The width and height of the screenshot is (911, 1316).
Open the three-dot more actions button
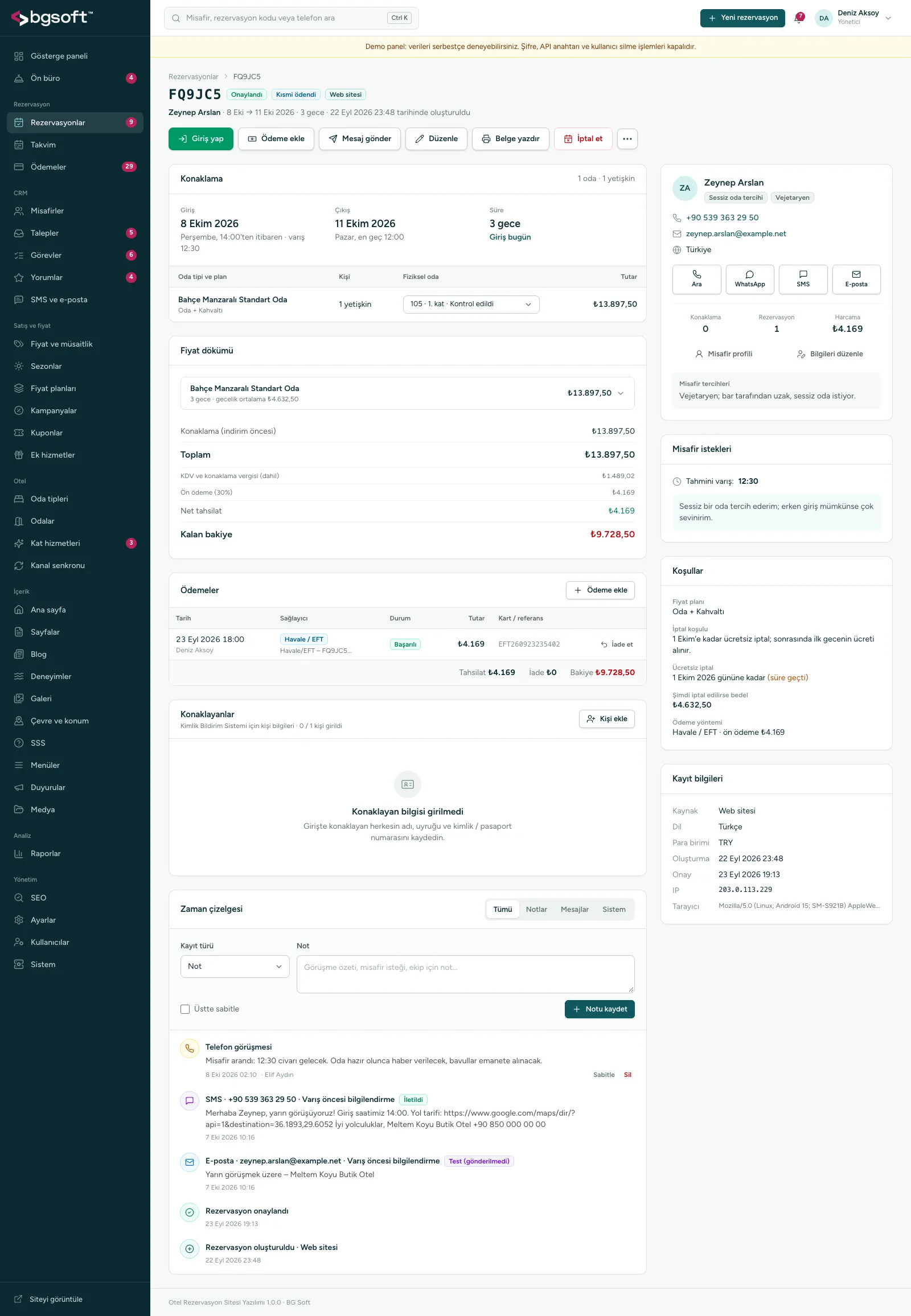(x=627, y=139)
